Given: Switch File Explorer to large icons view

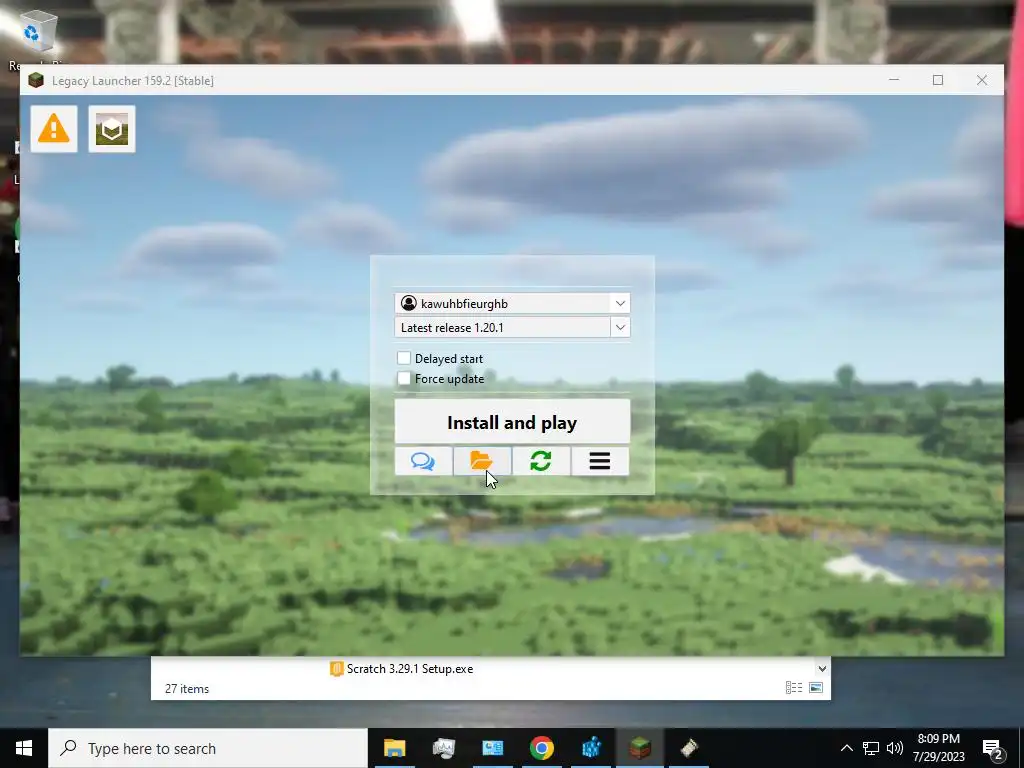Looking at the screenshot, I should point(816,687).
